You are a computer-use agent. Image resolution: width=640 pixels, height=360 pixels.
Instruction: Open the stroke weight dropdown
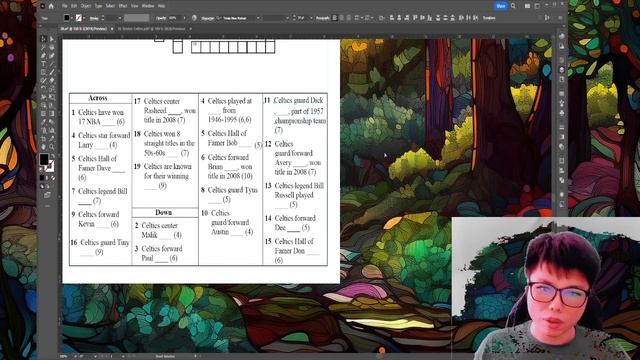[120, 18]
